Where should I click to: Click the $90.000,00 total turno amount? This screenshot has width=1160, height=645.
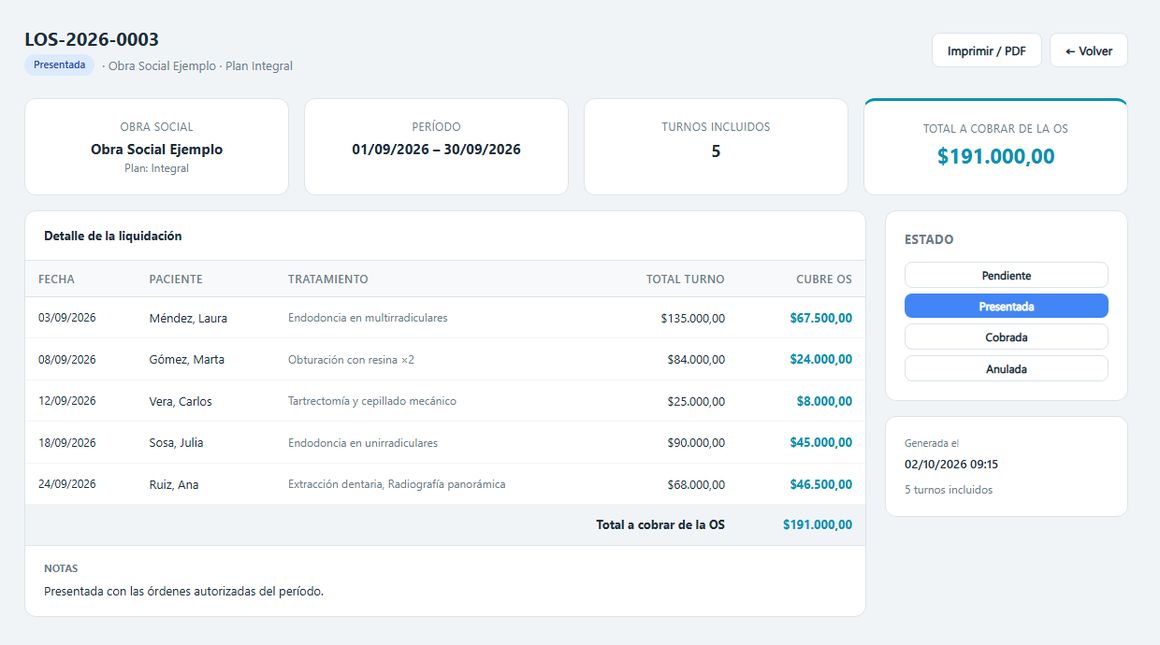696,442
